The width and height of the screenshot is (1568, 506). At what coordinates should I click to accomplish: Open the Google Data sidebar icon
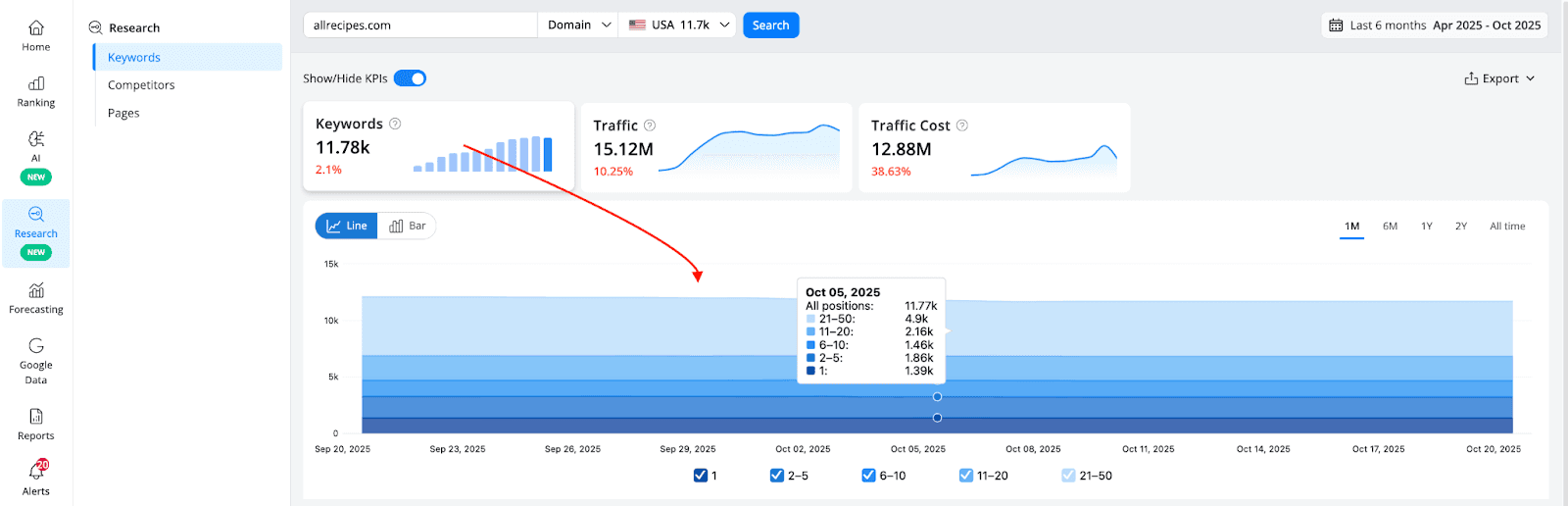[36, 345]
